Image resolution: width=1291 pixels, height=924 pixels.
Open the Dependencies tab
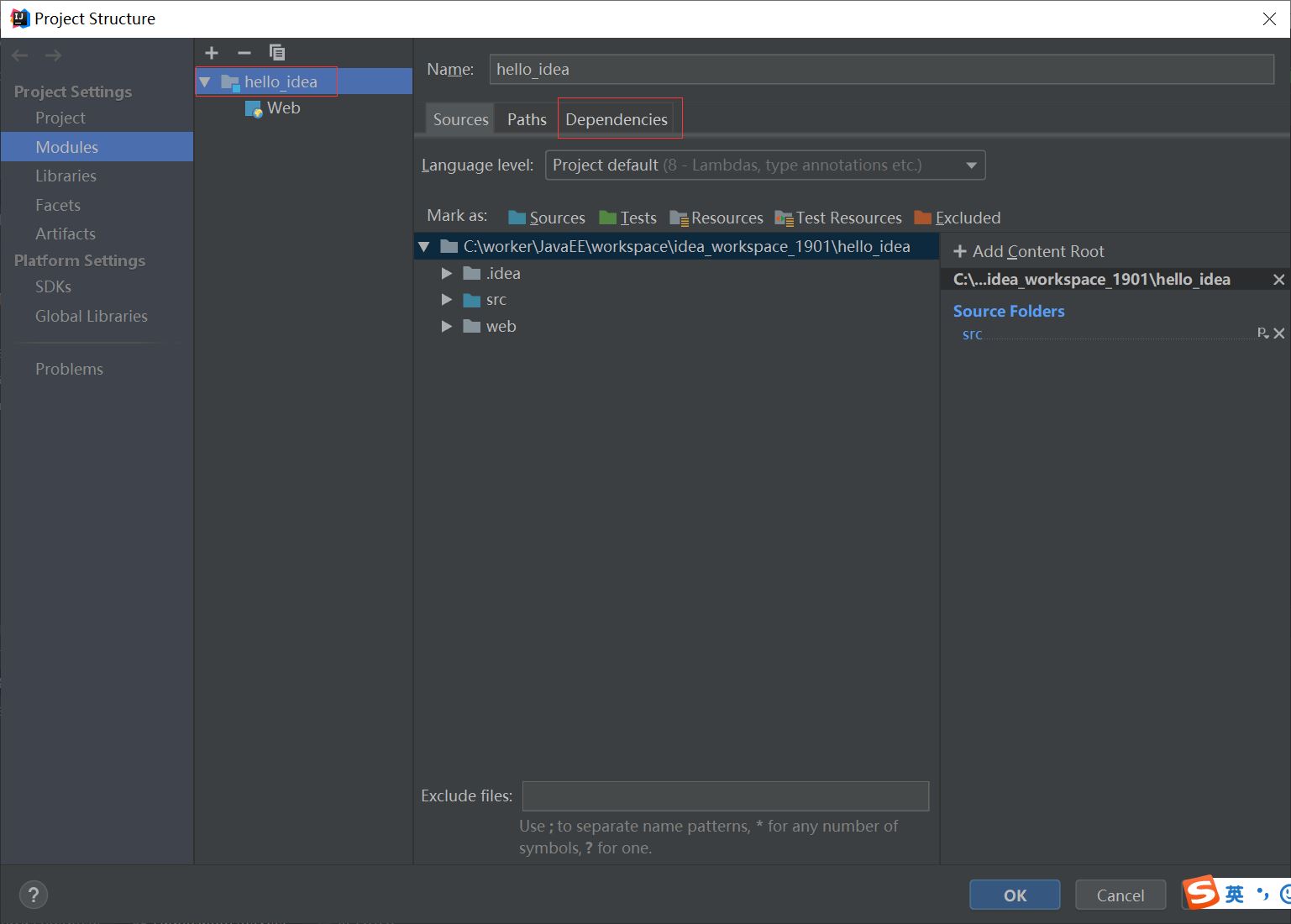tap(617, 119)
